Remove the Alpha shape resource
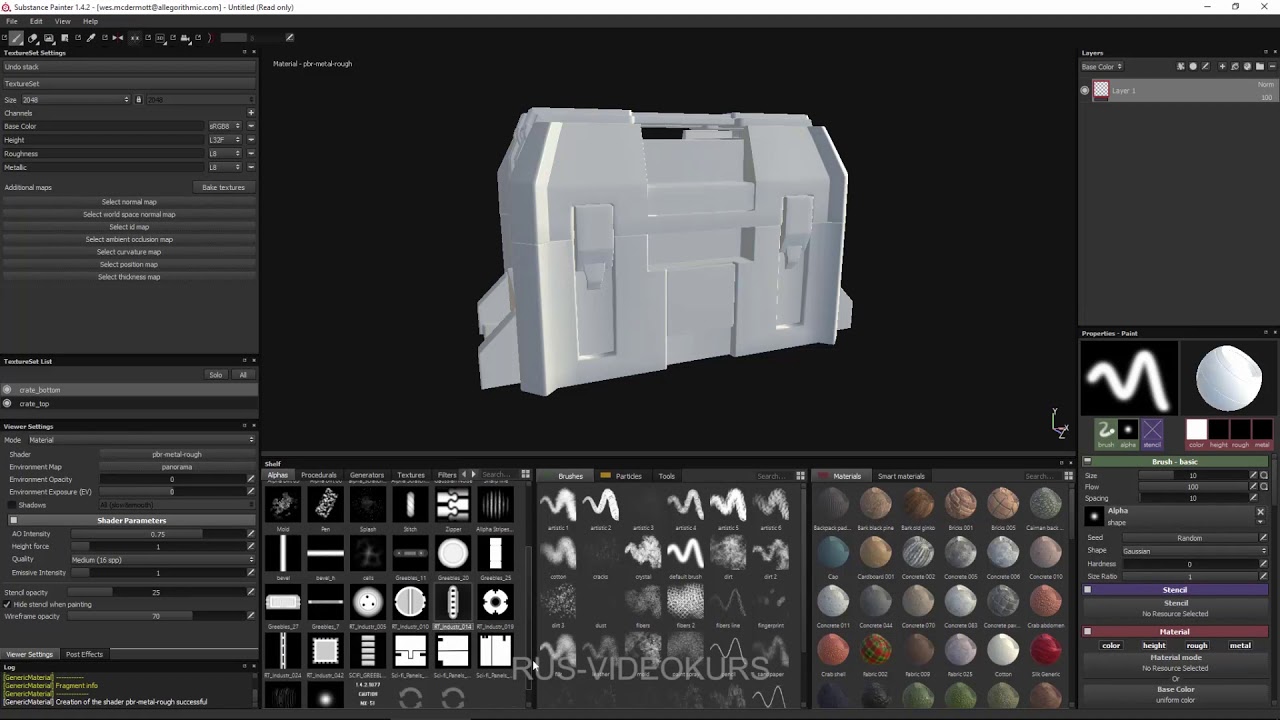Viewport: 1280px width, 720px height. point(1261,511)
